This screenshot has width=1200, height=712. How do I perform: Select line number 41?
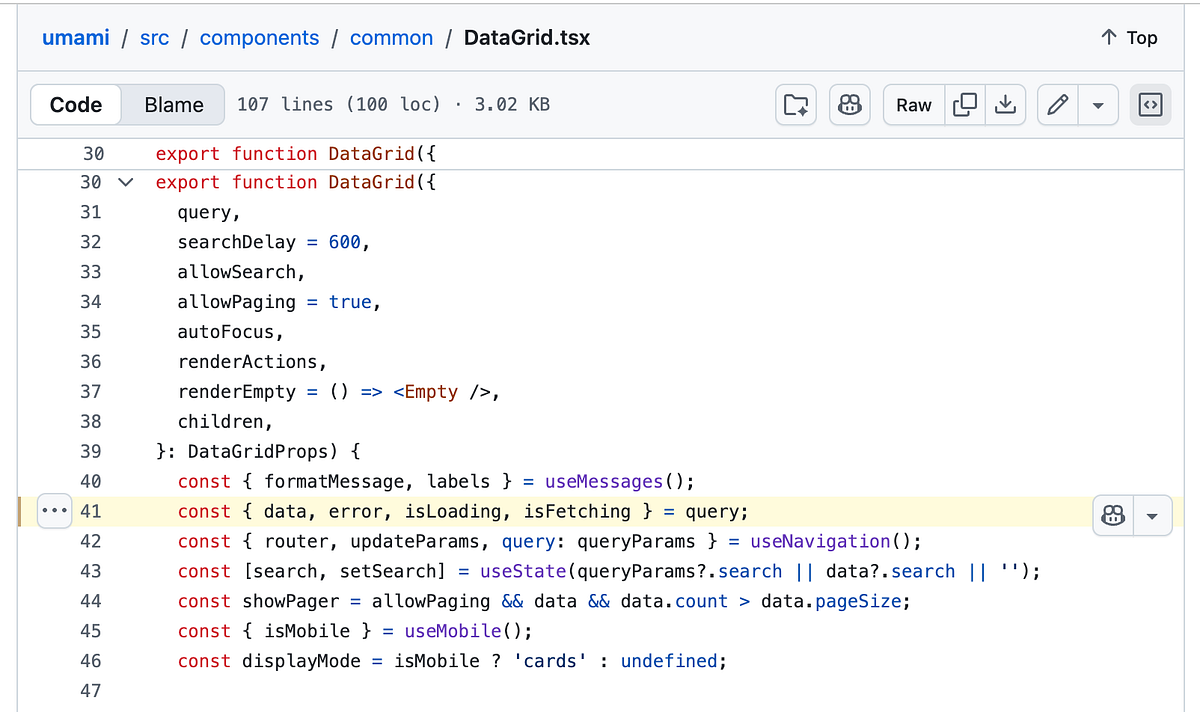pyautogui.click(x=90, y=512)
